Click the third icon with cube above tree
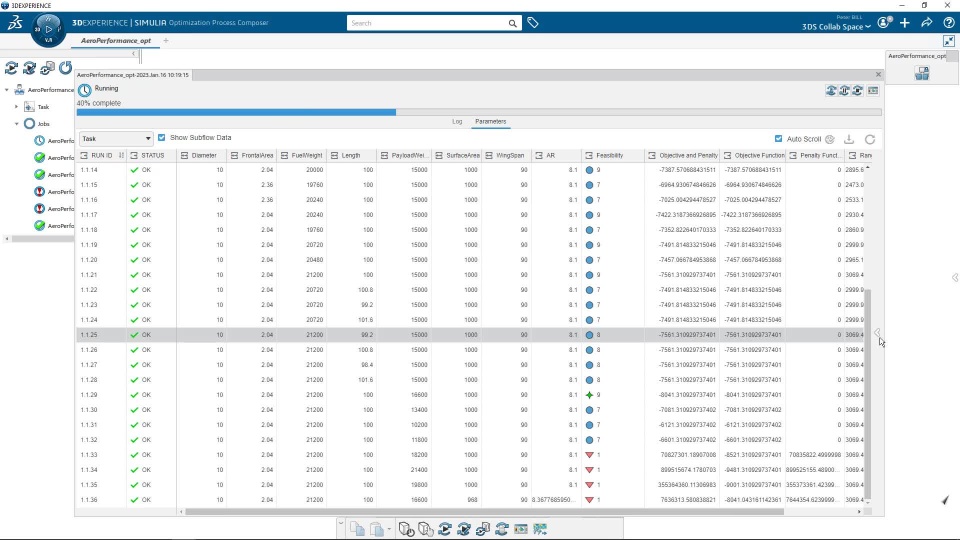960x540 pixels. 47,68
